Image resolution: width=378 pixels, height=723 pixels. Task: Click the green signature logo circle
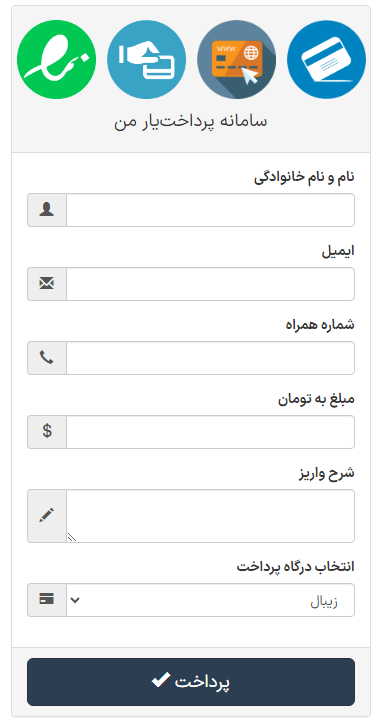tap(57, 59)
